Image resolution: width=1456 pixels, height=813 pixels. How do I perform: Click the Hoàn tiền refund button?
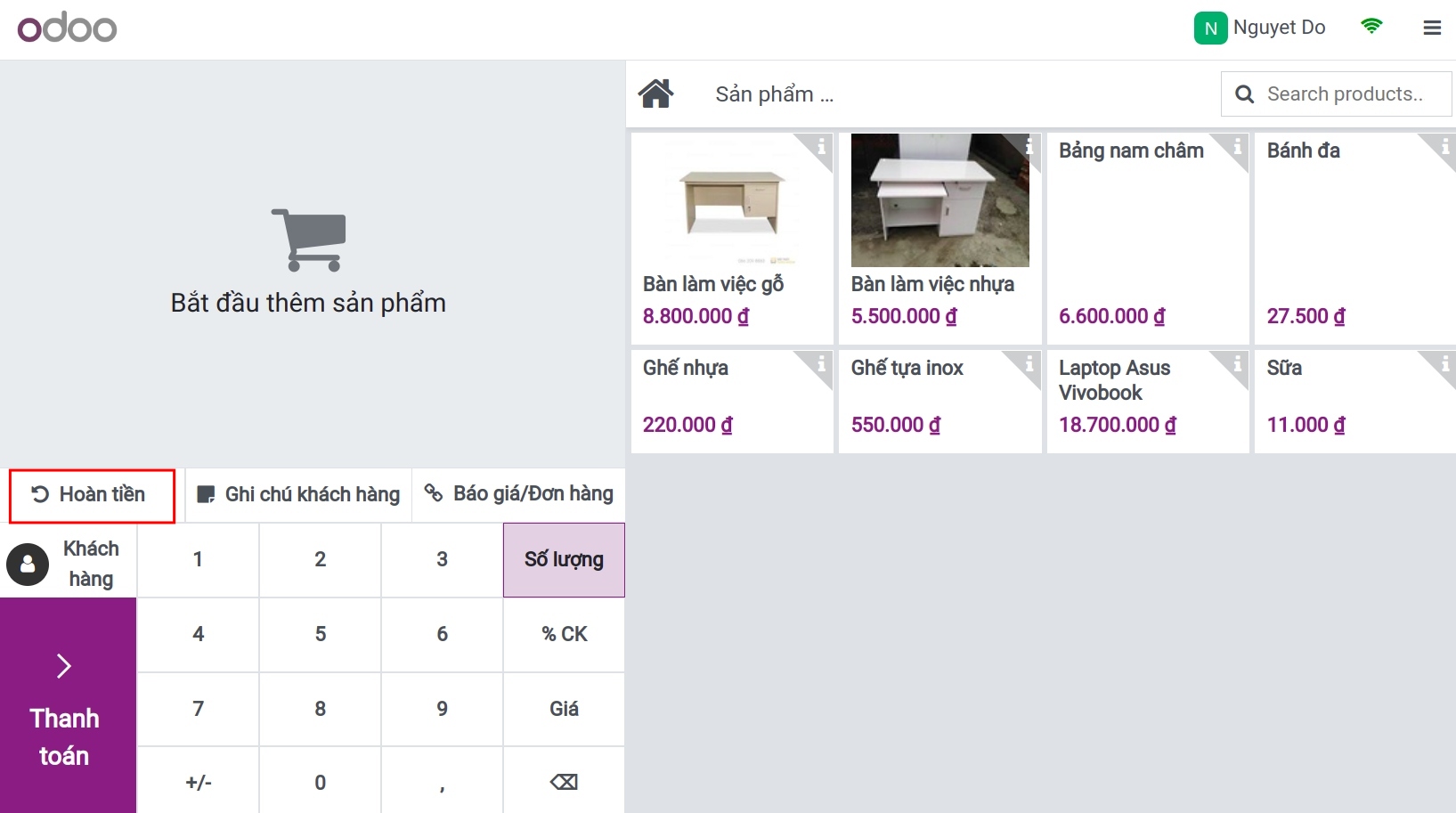[92, 495]
